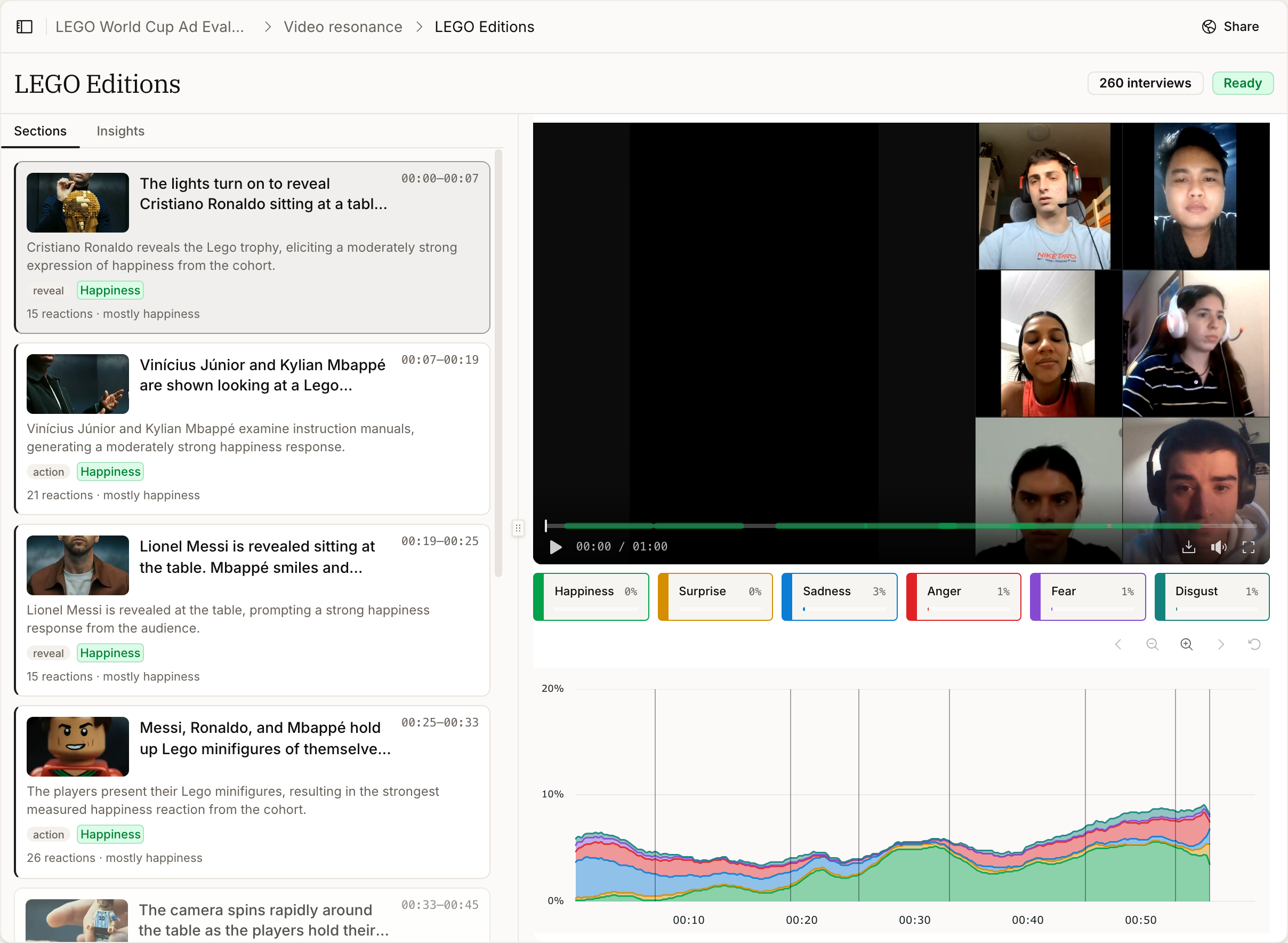Play the video
Image resolution: width=1288 pixels, height=943 pixels.
tap(555, 547)
